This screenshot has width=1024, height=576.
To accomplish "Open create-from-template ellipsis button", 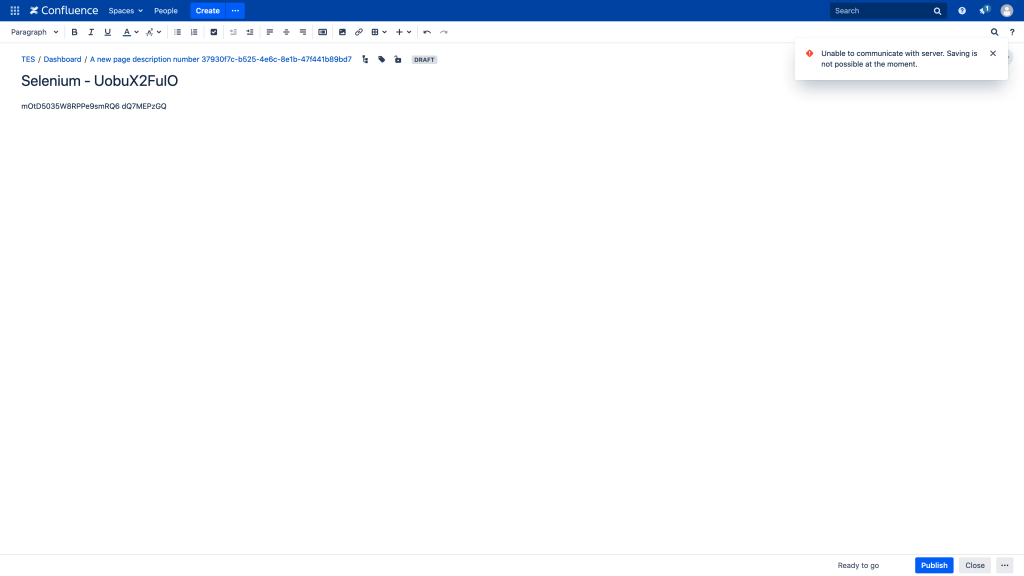I will (235, 10).
